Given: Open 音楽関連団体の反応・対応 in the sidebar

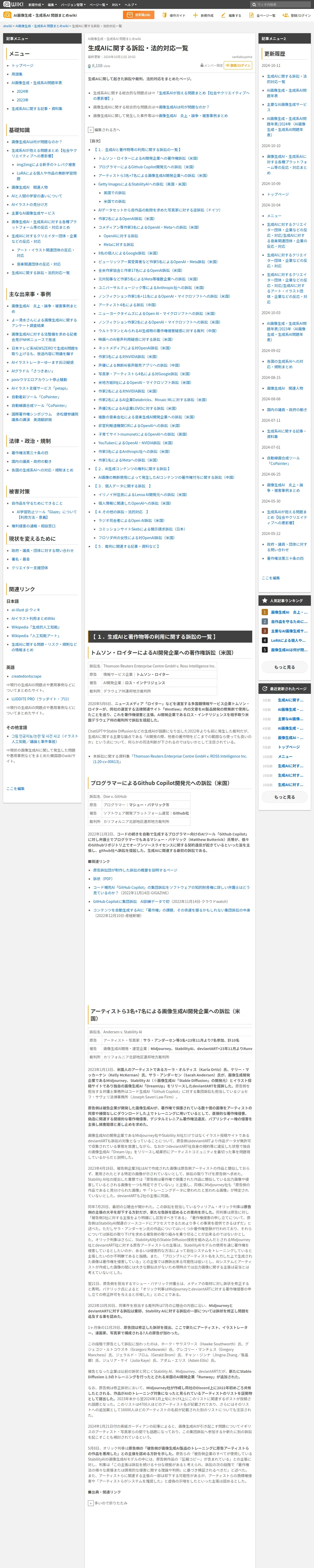Looking at the screenshot, I should pyautogui.click(x=38, y=264).
